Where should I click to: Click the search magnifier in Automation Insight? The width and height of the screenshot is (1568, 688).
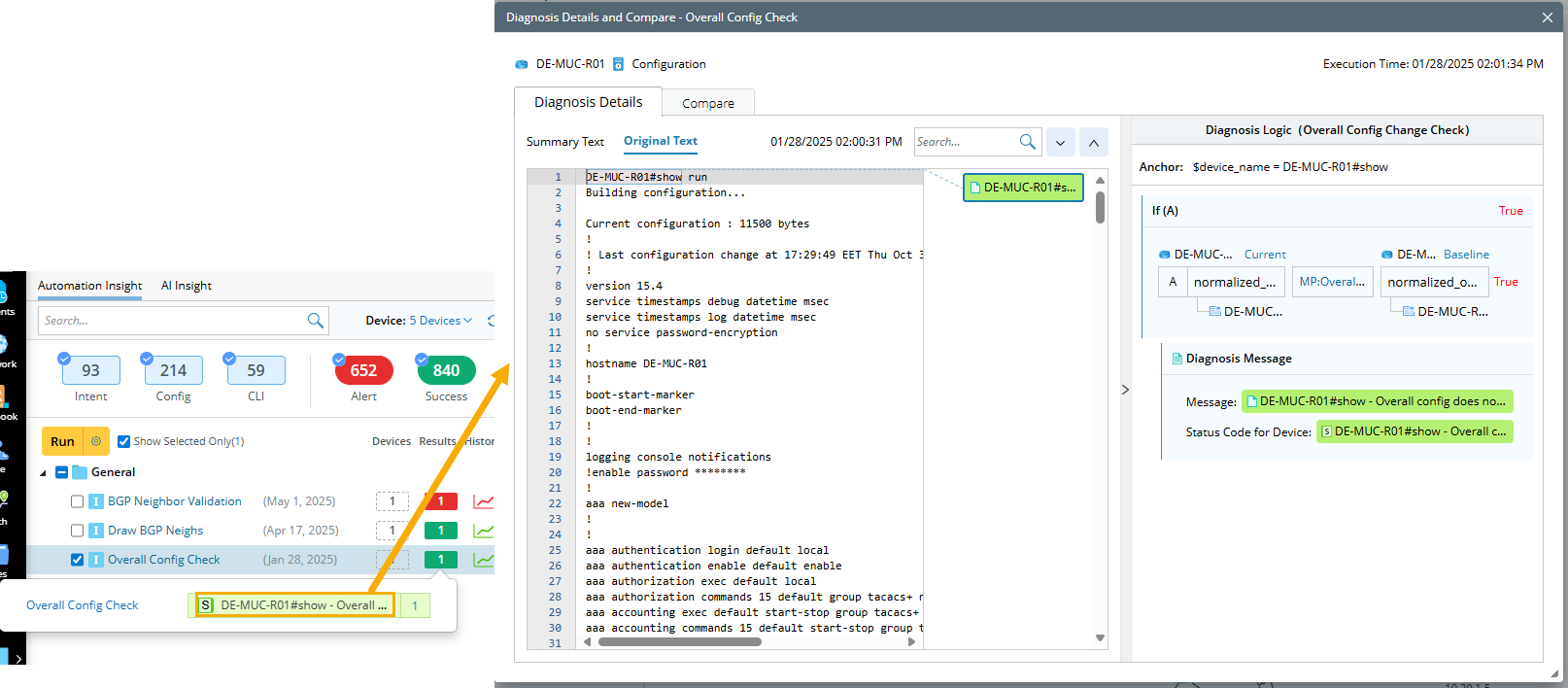tap(315, 321)
